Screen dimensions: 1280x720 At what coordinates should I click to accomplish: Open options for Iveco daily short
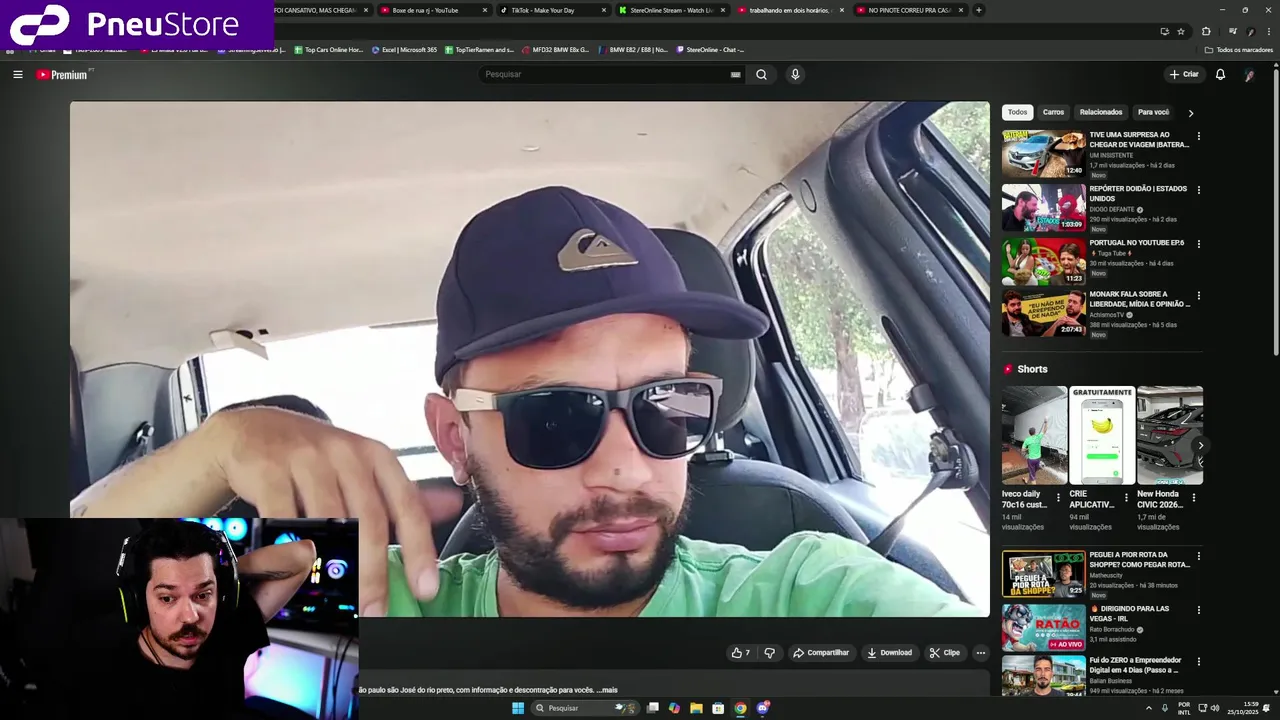pos(1059,497)
